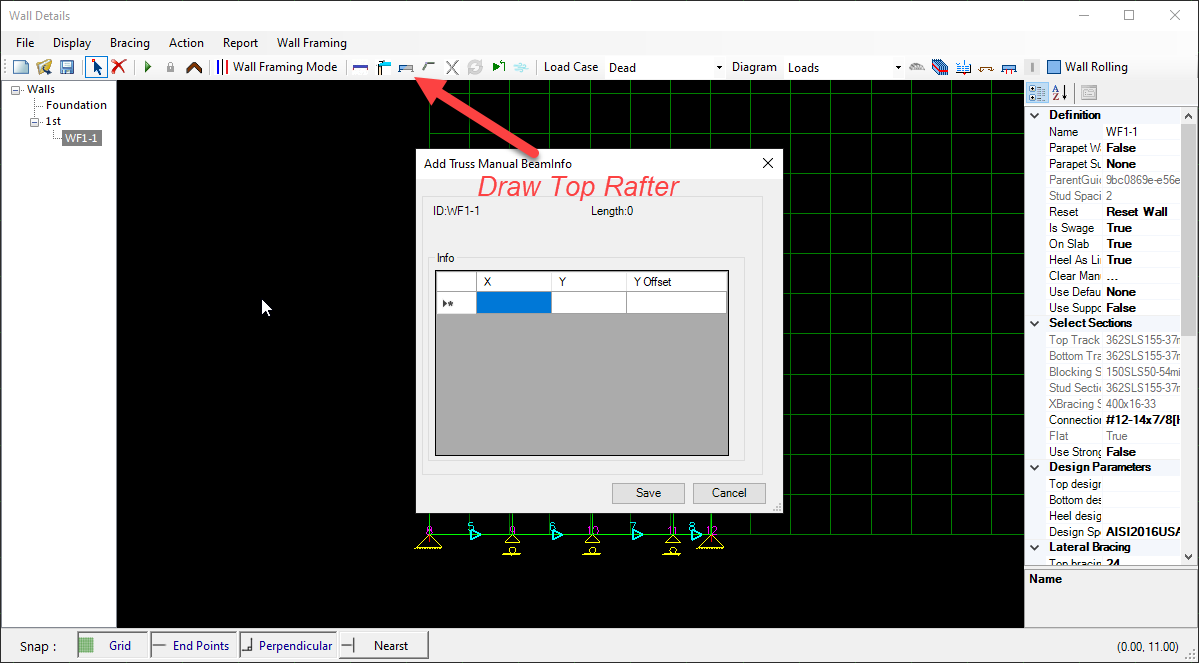Switch property grid to categorized view

1037,93
